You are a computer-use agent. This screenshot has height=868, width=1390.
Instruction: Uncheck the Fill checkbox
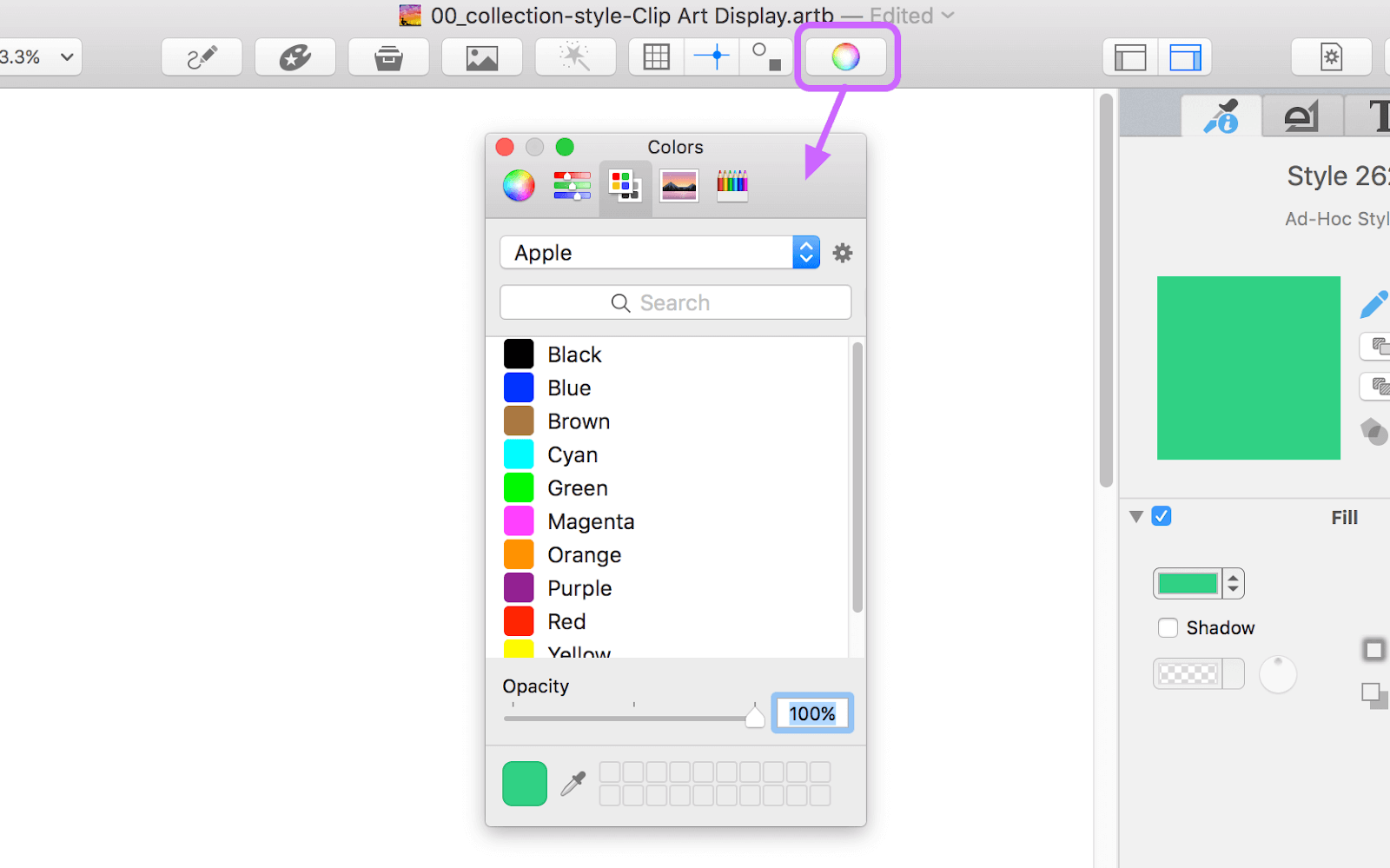click(x=1162, y=516)
